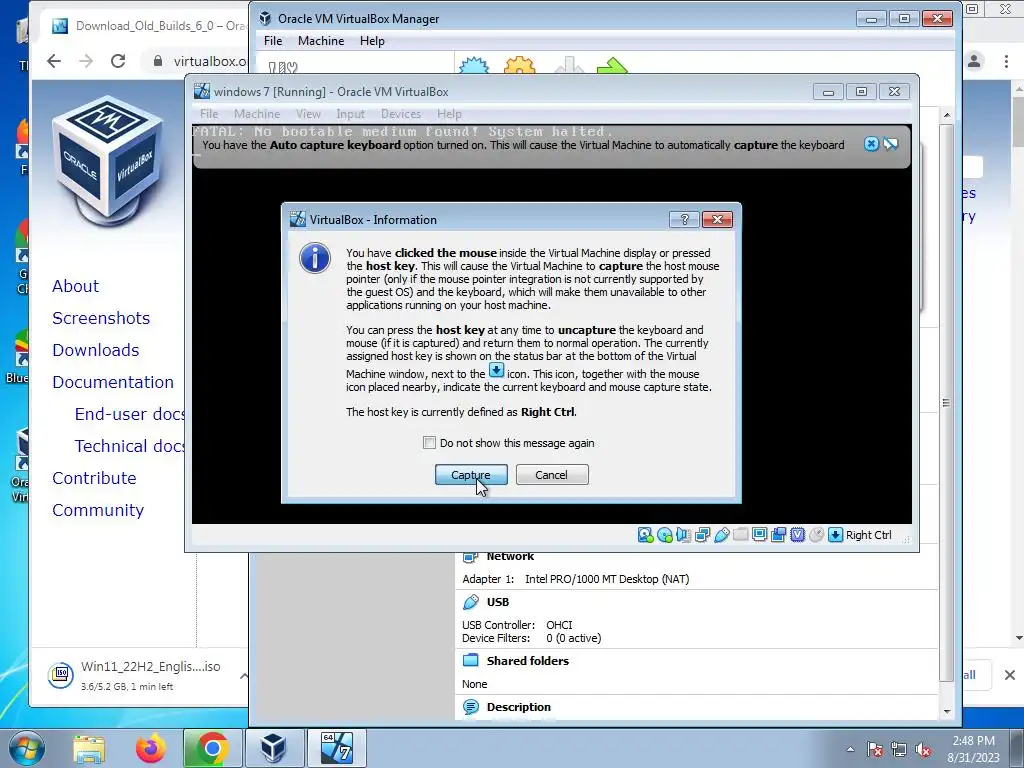The image size is (1024, 768).
Task: Click the display status icon in VM status bar
Action: pos(760,535)
